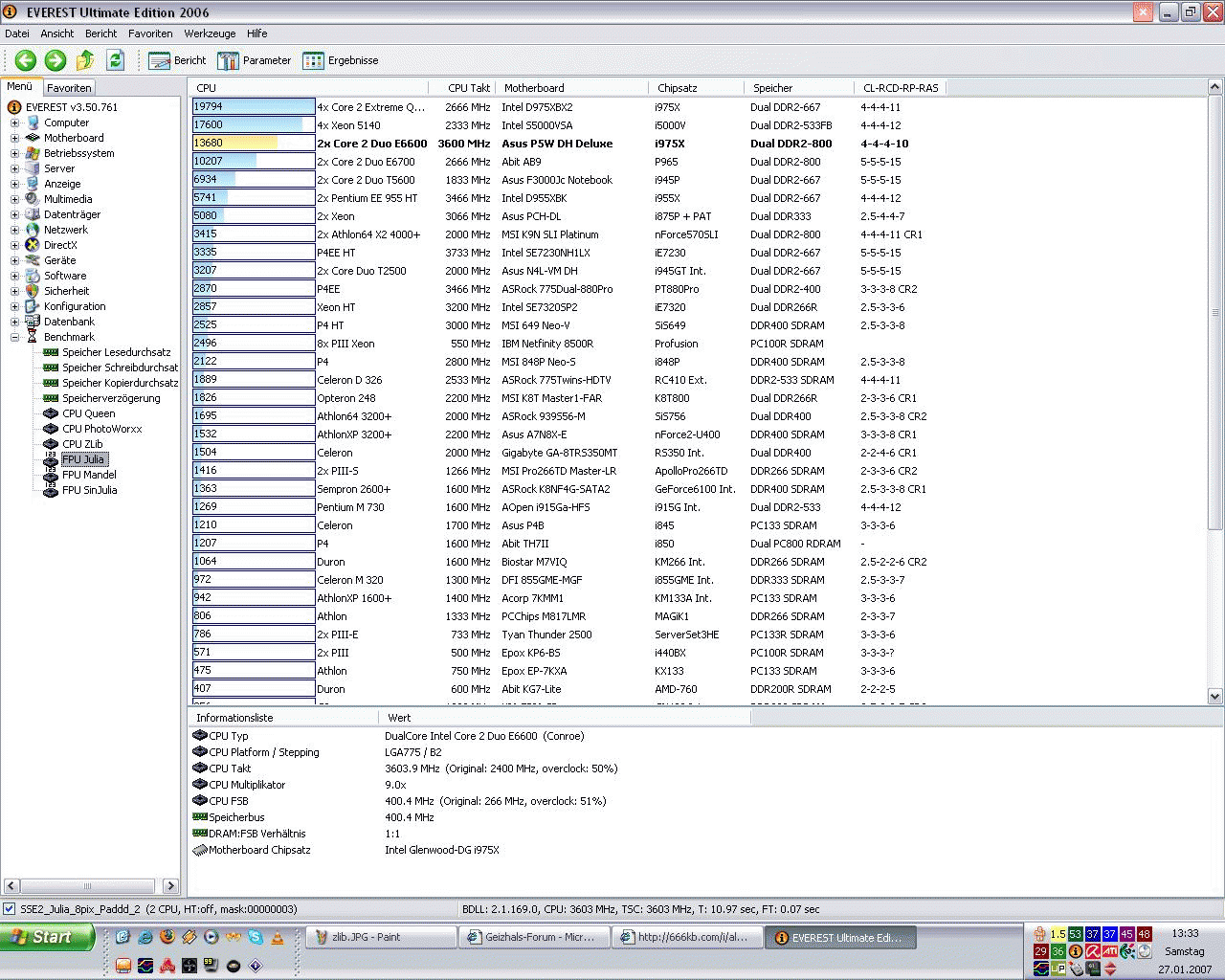This screenshot has height=980, width=1225.
Task: Switch to zlib.JPG - Paint taskbar window
Action: [381, 938]
